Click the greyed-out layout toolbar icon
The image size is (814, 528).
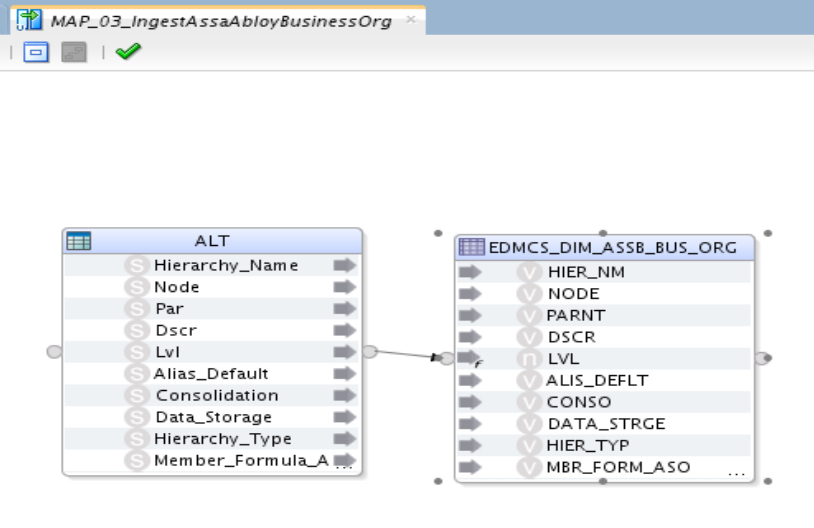pos(74,52)
